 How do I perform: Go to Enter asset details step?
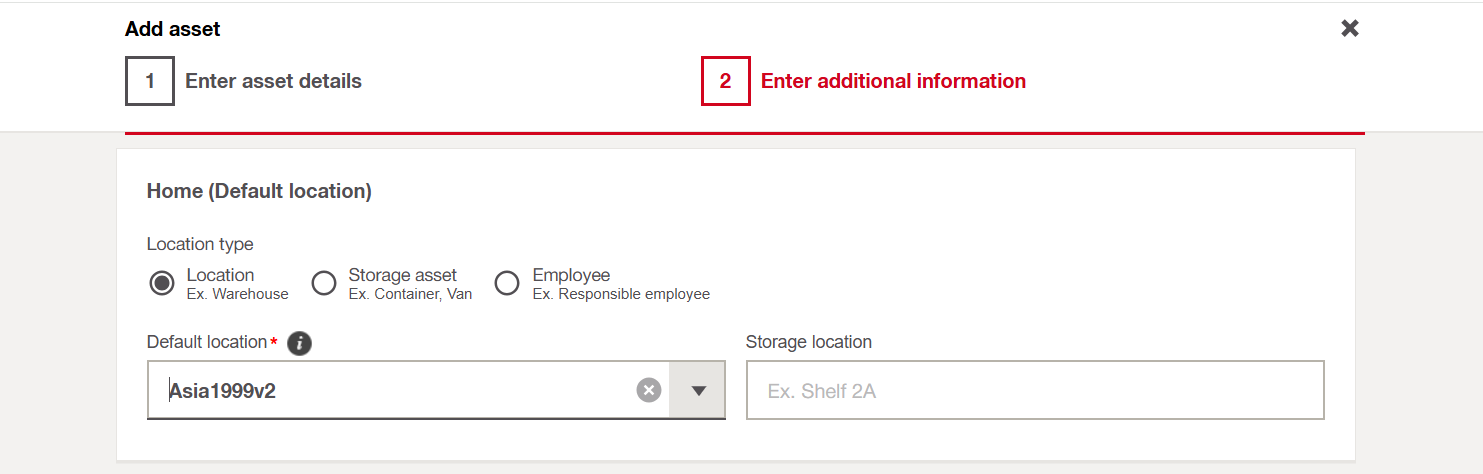(x=273, y=81)
